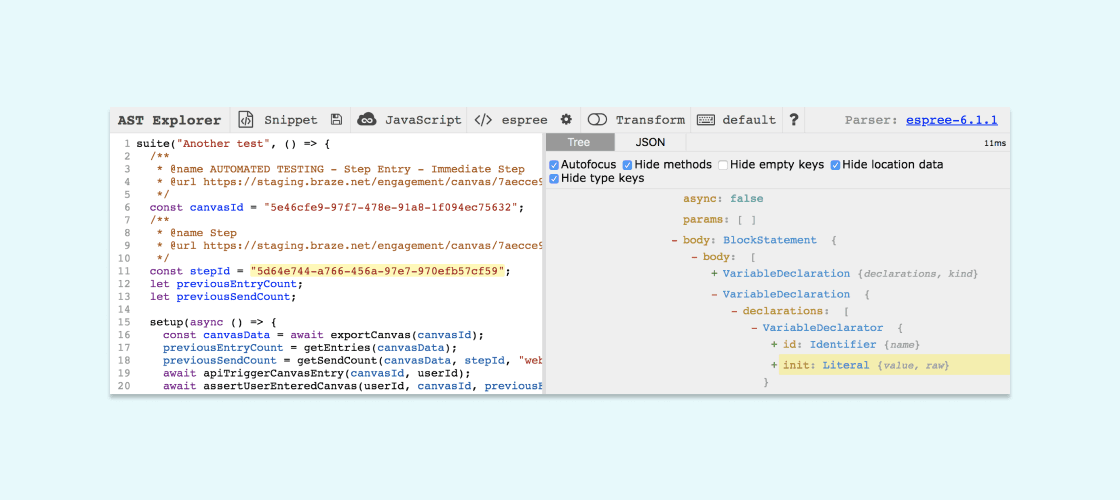1120x500 pixels.
Task: Click the keyboard icon for keybindings
Action: [706, 120]
